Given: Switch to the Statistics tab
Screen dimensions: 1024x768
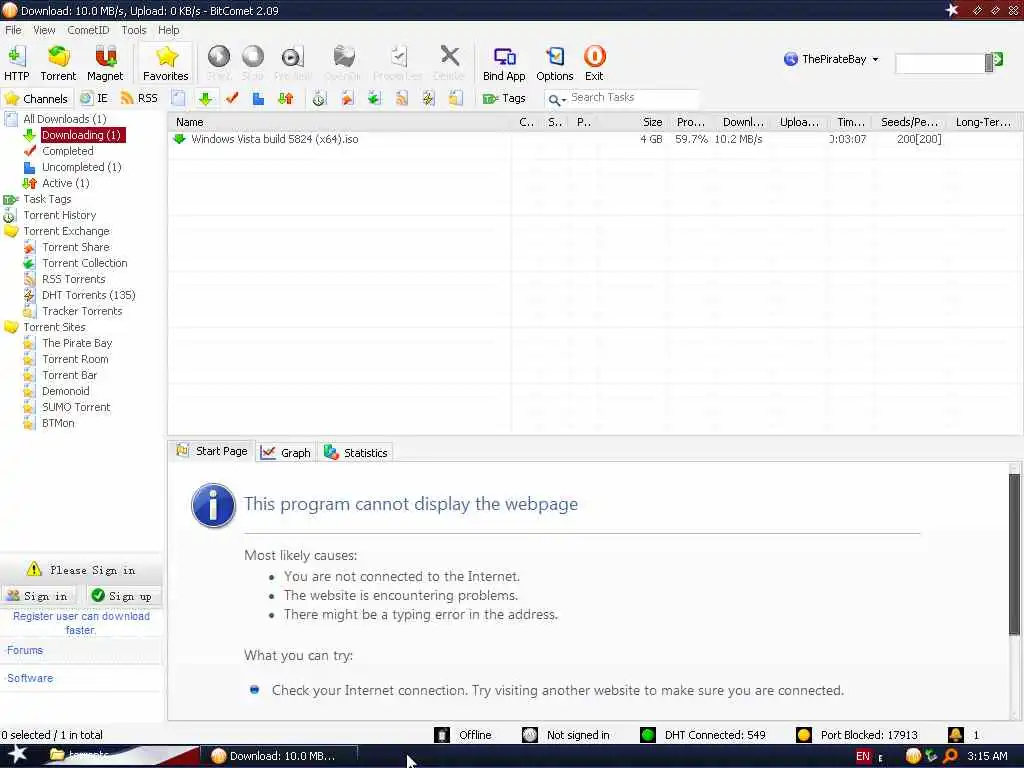Looking at the screenshot, I should [356, 453].
